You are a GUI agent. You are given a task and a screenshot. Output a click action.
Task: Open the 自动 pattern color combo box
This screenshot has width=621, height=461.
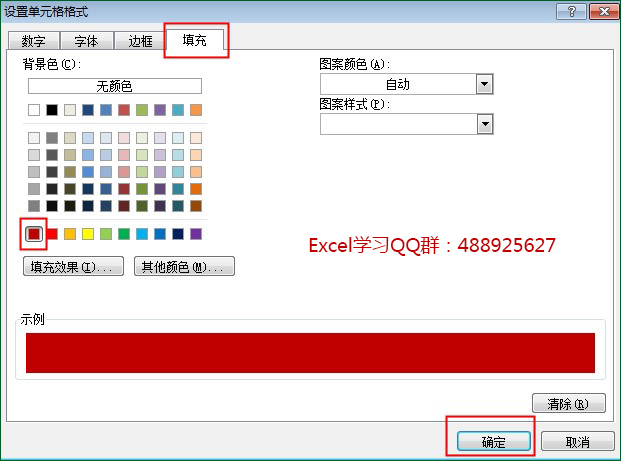tap(406, 84)
